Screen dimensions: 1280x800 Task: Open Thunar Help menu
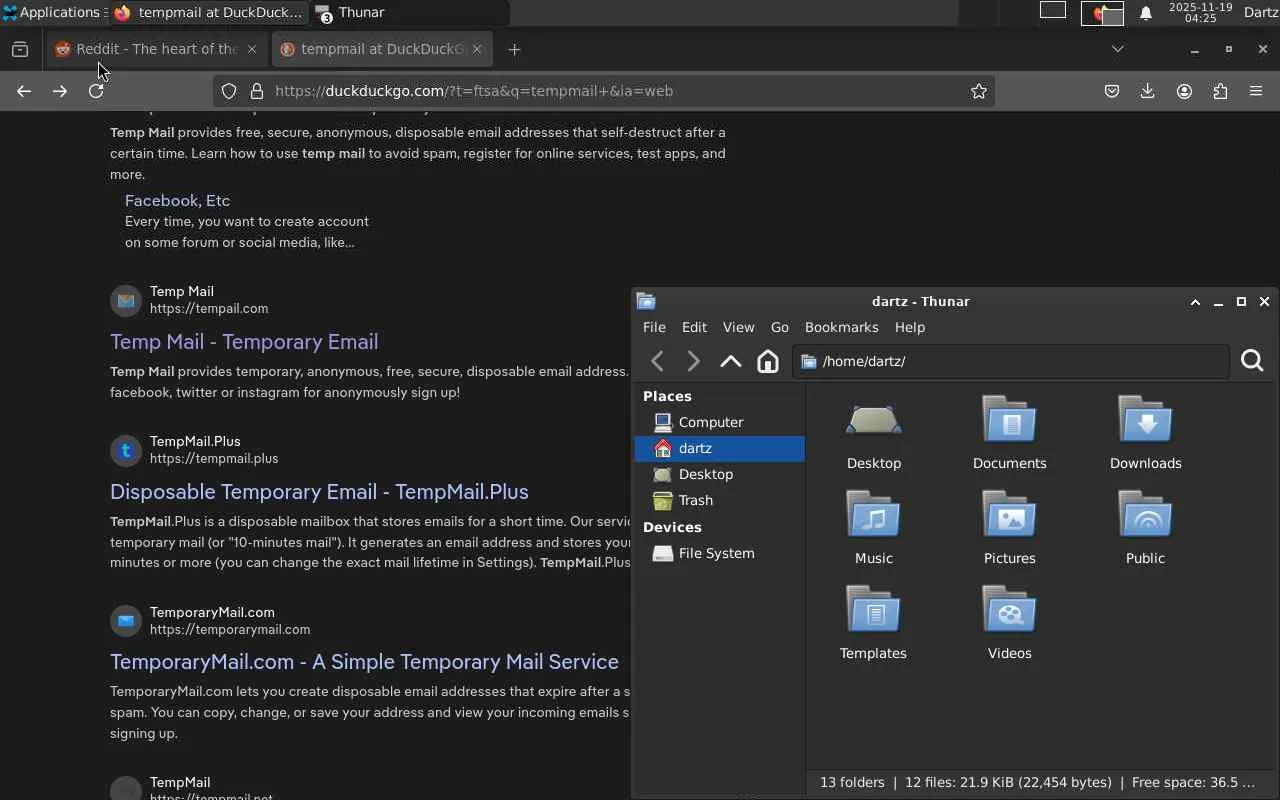pyautogui.click(x=910, y=327)
